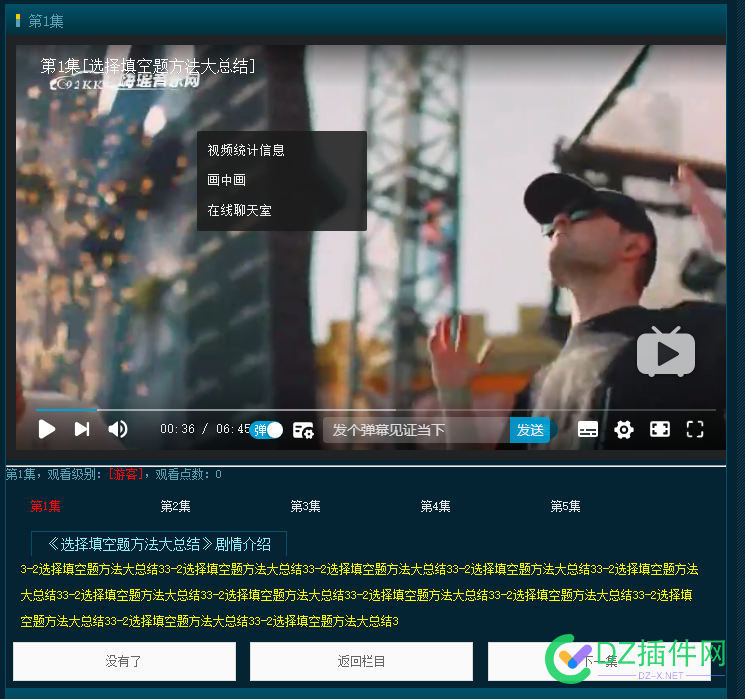This screenshot has height=699, width=745.
Task: Select 画中画 in context menu
Action: [227, 180]
